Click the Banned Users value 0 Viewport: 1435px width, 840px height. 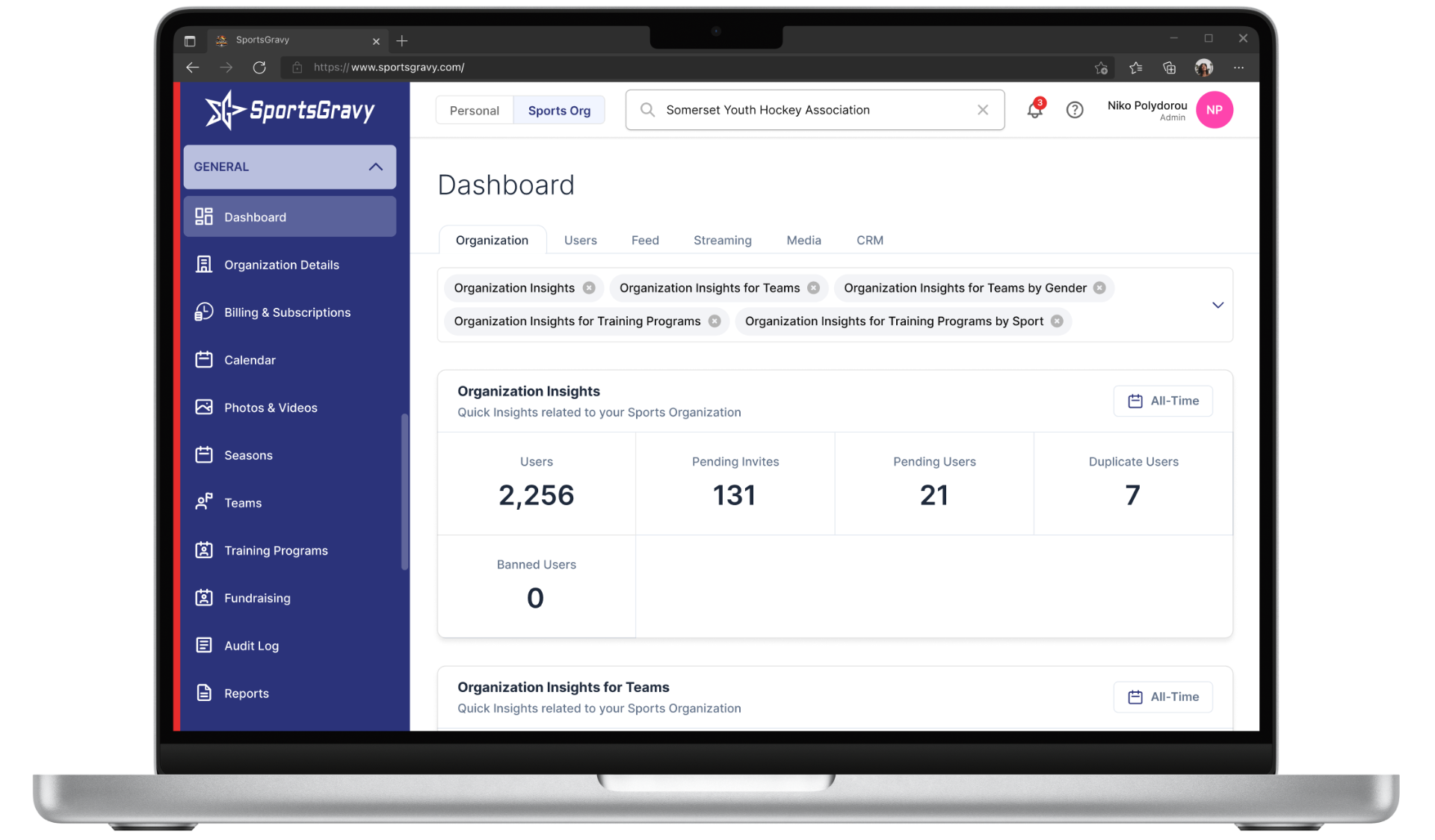point(535,598)
